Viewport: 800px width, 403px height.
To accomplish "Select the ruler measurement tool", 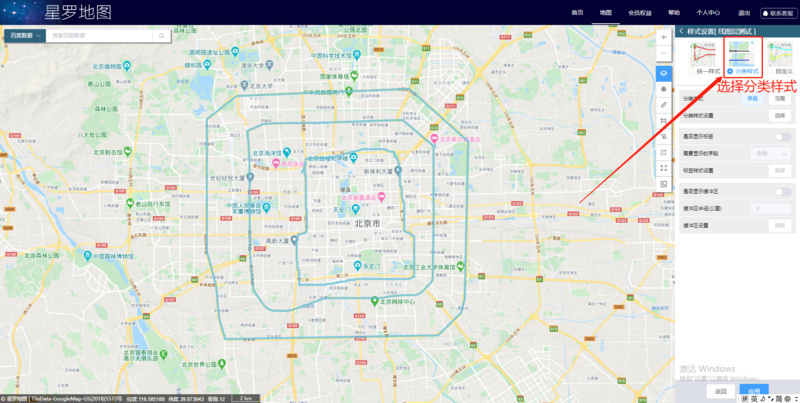I will click(663, 105).
